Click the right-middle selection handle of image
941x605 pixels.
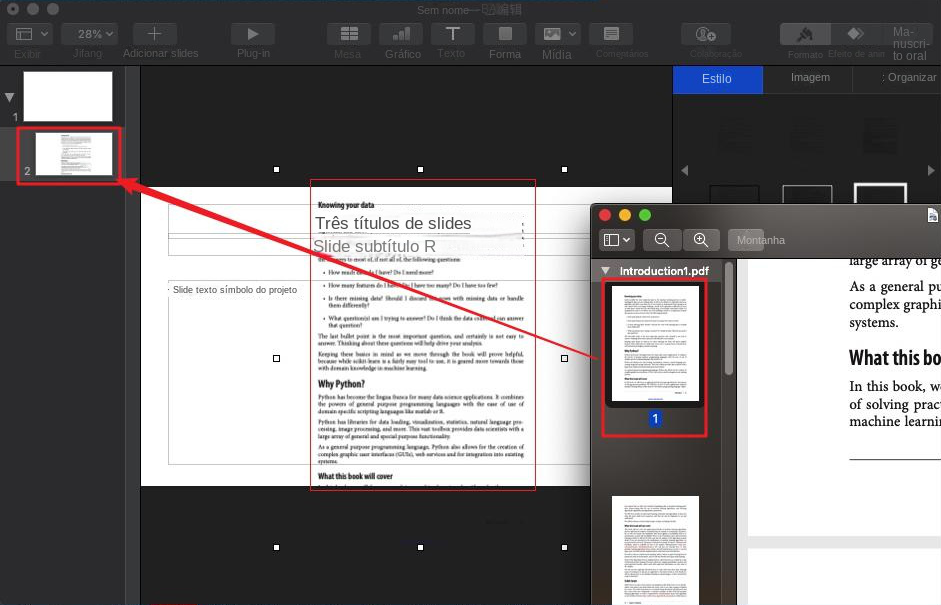click(x=564, y=358)
